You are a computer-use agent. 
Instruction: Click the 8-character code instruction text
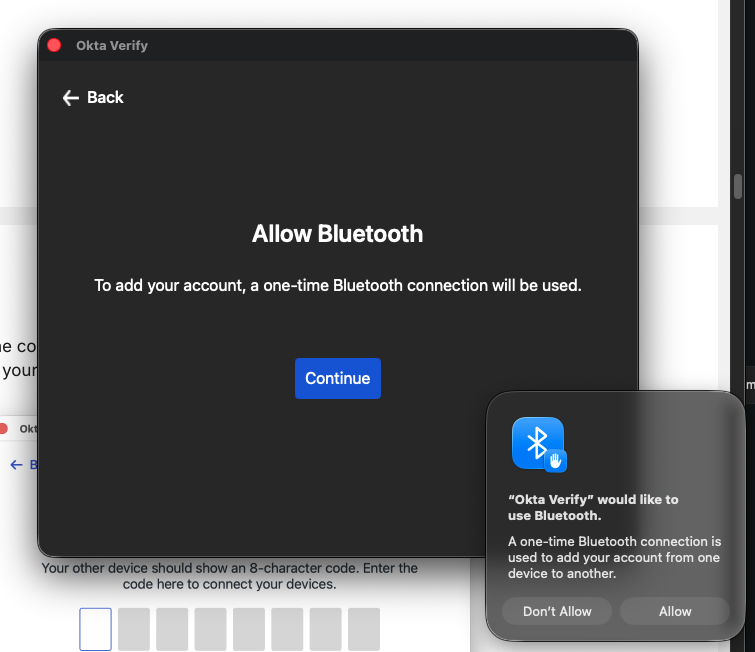click(x=229, y=576)
